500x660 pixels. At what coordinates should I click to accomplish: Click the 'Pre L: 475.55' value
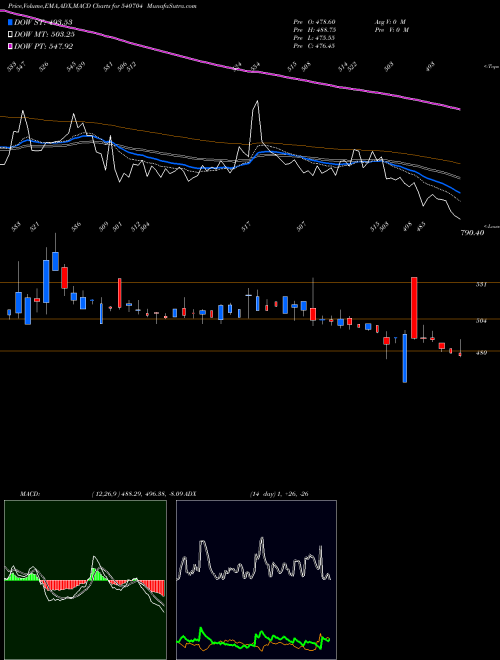(x=314, y=38)
